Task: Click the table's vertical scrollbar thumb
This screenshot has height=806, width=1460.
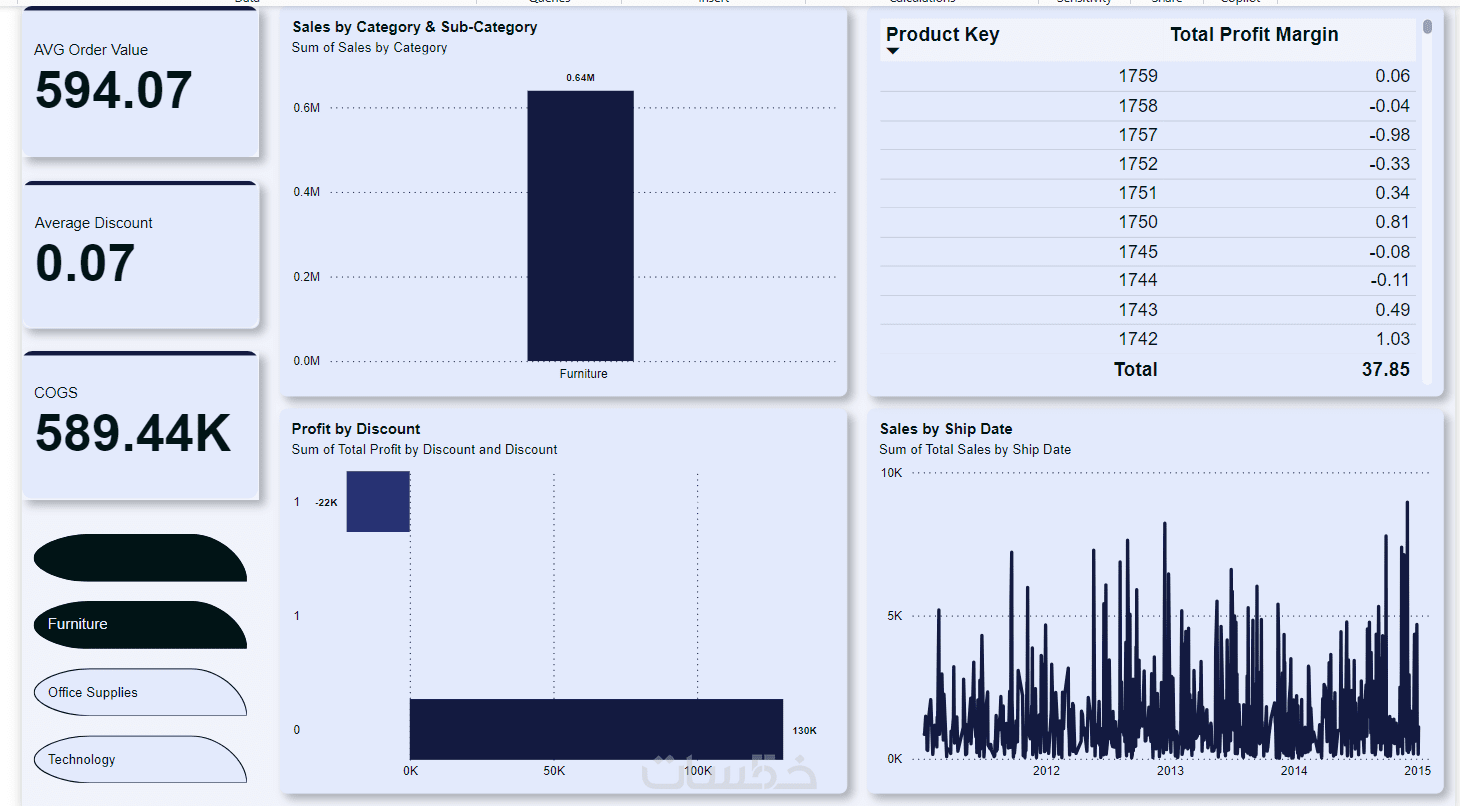Action: click(x=1427, y=27)
